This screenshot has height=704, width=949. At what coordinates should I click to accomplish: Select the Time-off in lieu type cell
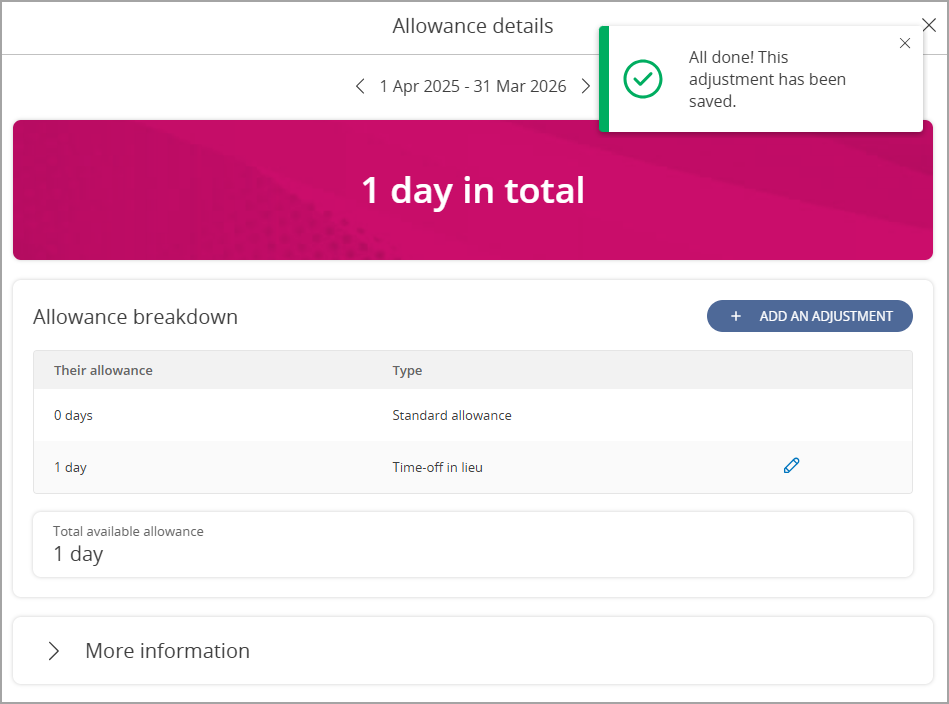point(437,467)
